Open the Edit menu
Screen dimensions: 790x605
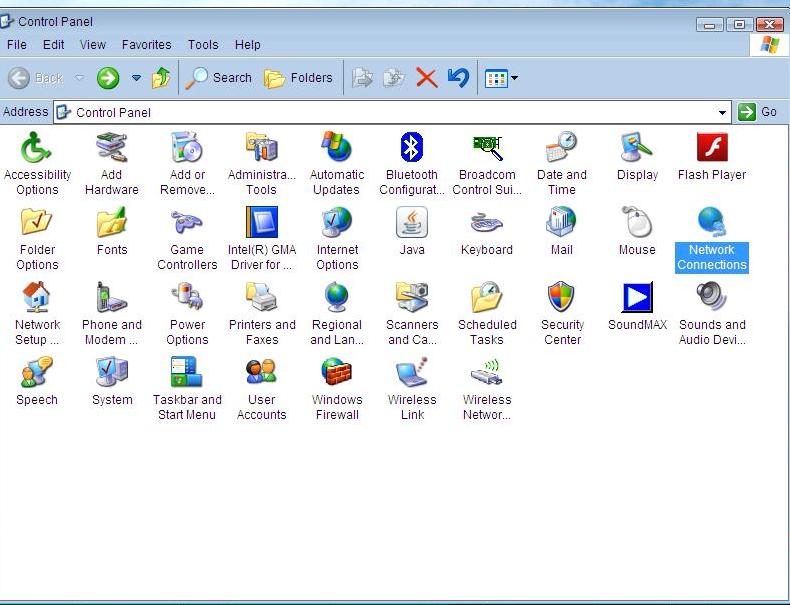click(53, 45)
